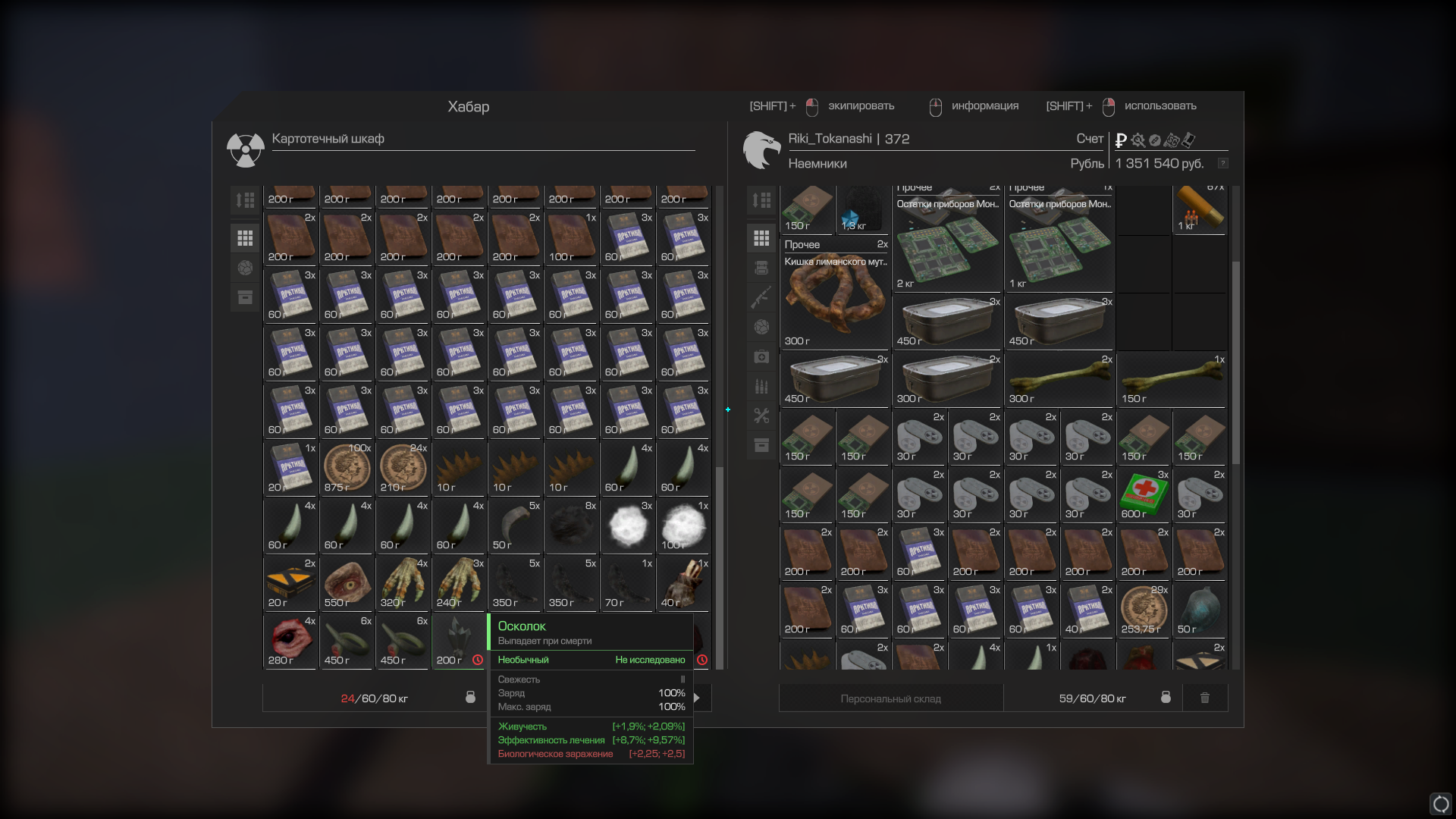This screenshot has width=1456, height=819.
Task: Select the 1x bone item 150 г
Action: tap(1171, 380)
